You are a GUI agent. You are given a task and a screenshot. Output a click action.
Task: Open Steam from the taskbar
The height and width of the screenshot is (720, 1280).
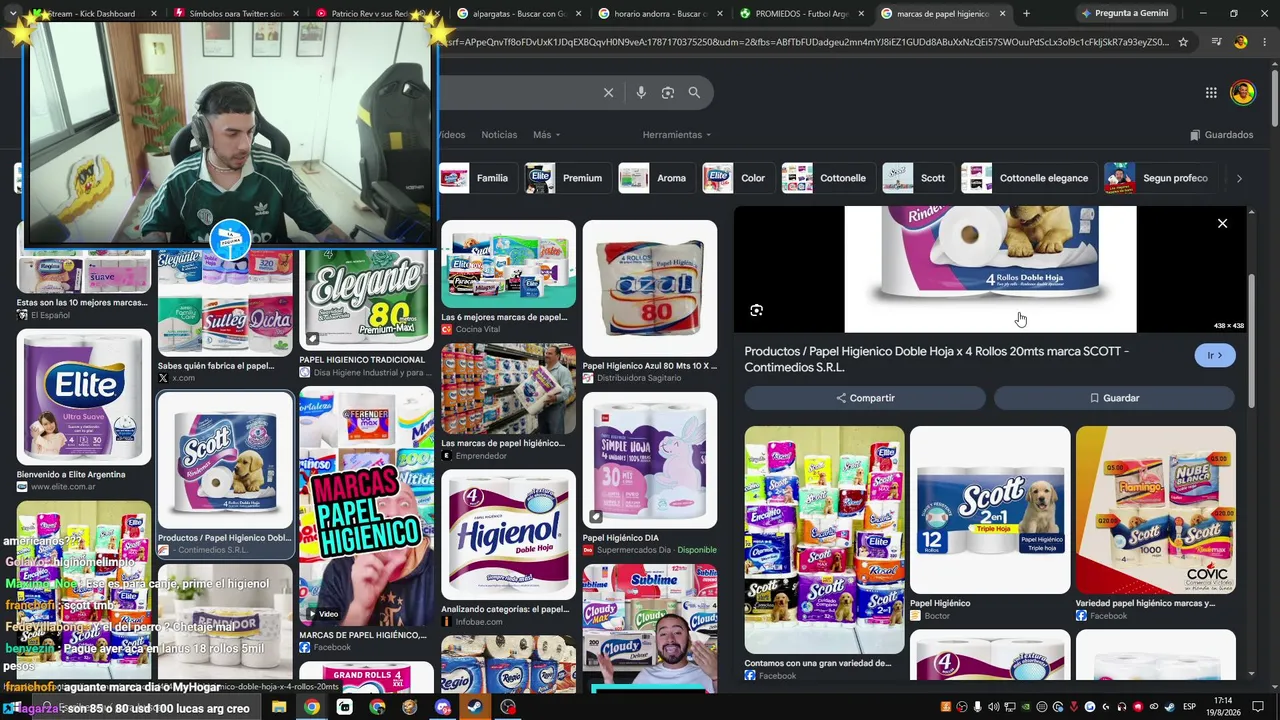475,707
